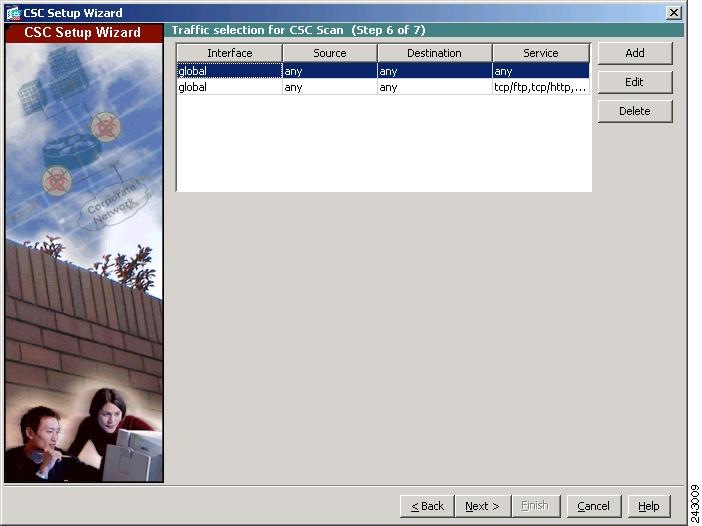Click the Source column header
The image size is (702, 526).
click(330, 53)
